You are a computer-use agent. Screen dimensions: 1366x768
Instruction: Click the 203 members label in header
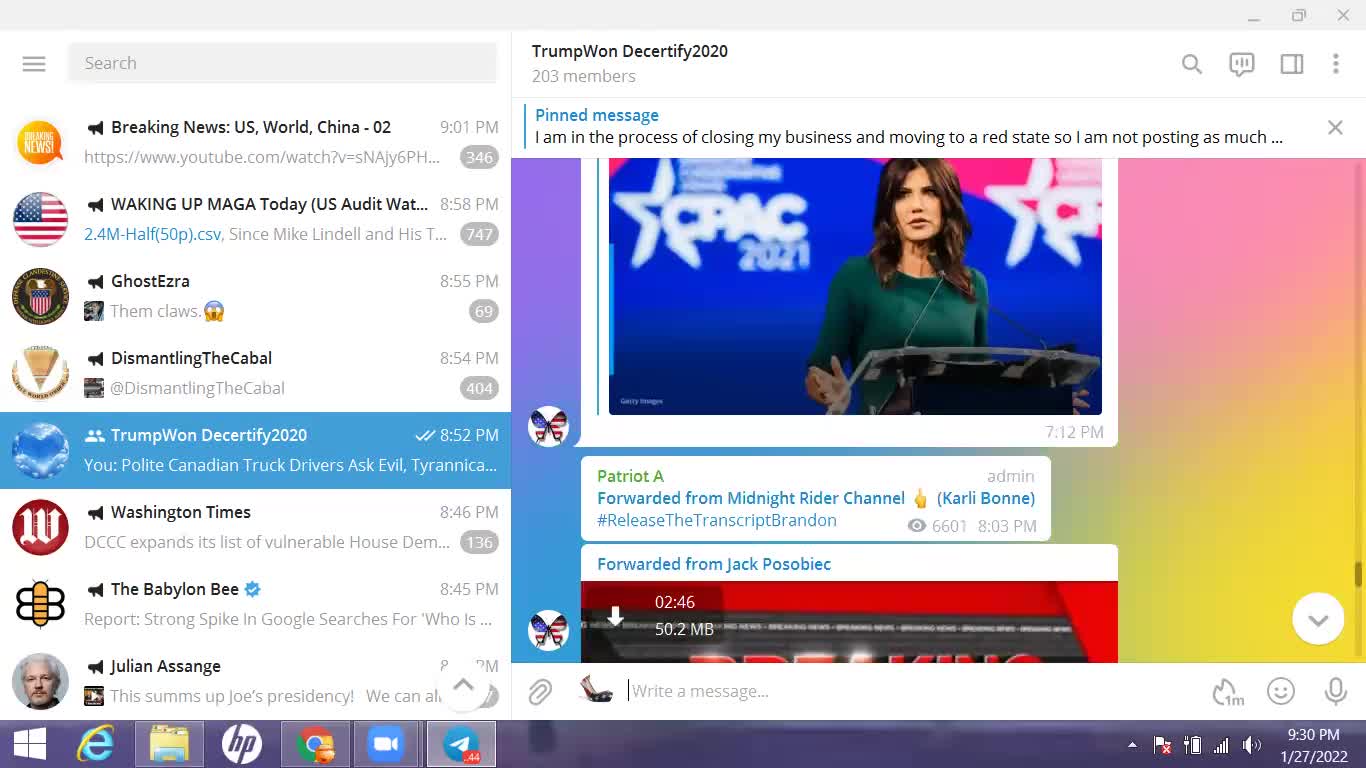click(x=583, y=76)
